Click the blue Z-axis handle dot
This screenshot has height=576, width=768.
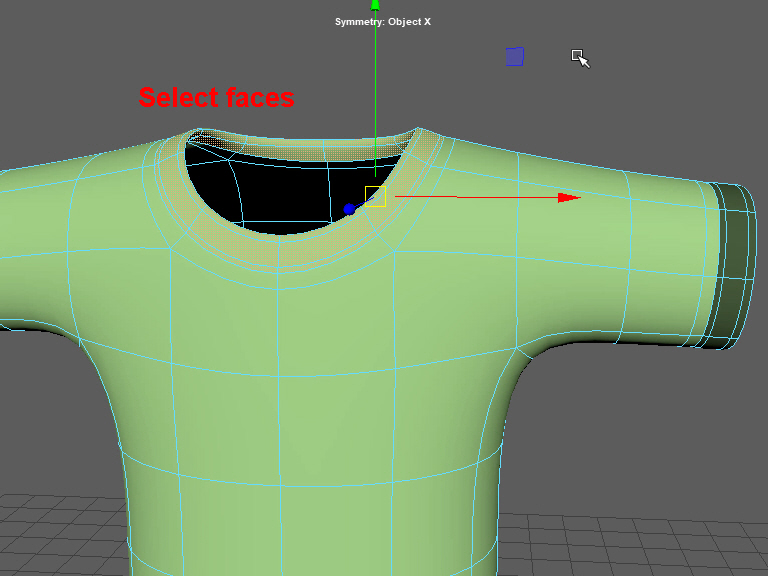pyautogui.click(x=349, y=209)
